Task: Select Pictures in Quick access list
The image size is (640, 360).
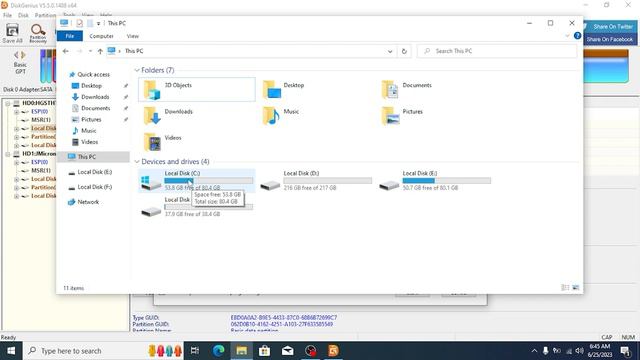Action: click(x=91, y=119)
